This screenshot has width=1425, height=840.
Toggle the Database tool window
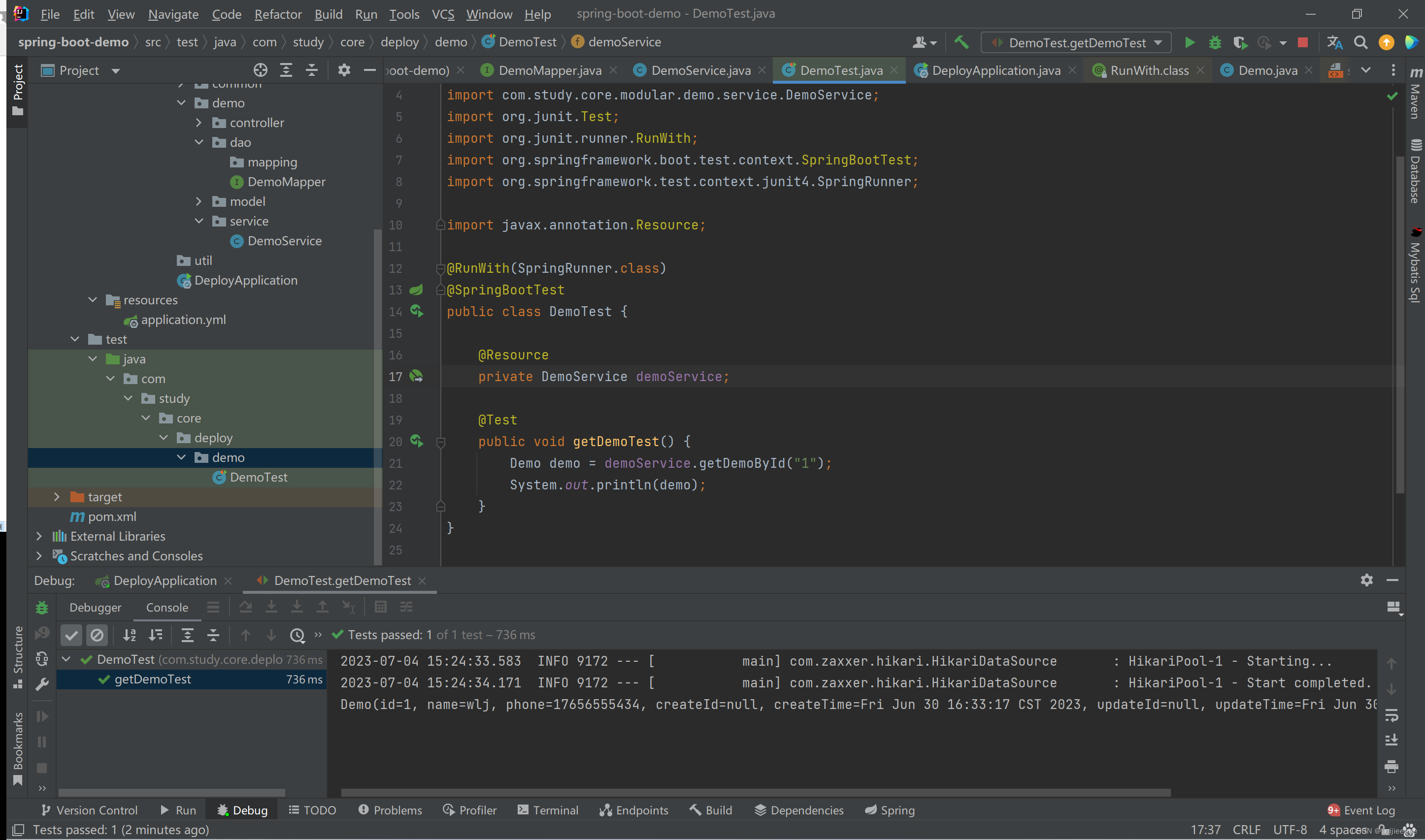coord(1415,171)
